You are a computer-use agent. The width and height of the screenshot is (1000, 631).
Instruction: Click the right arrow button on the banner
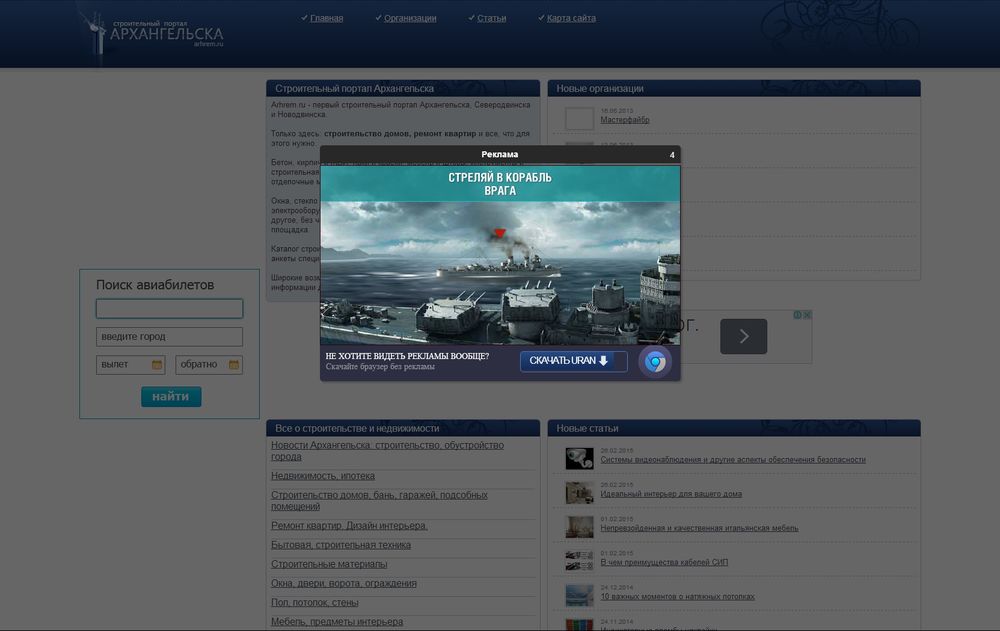[744, 336]
